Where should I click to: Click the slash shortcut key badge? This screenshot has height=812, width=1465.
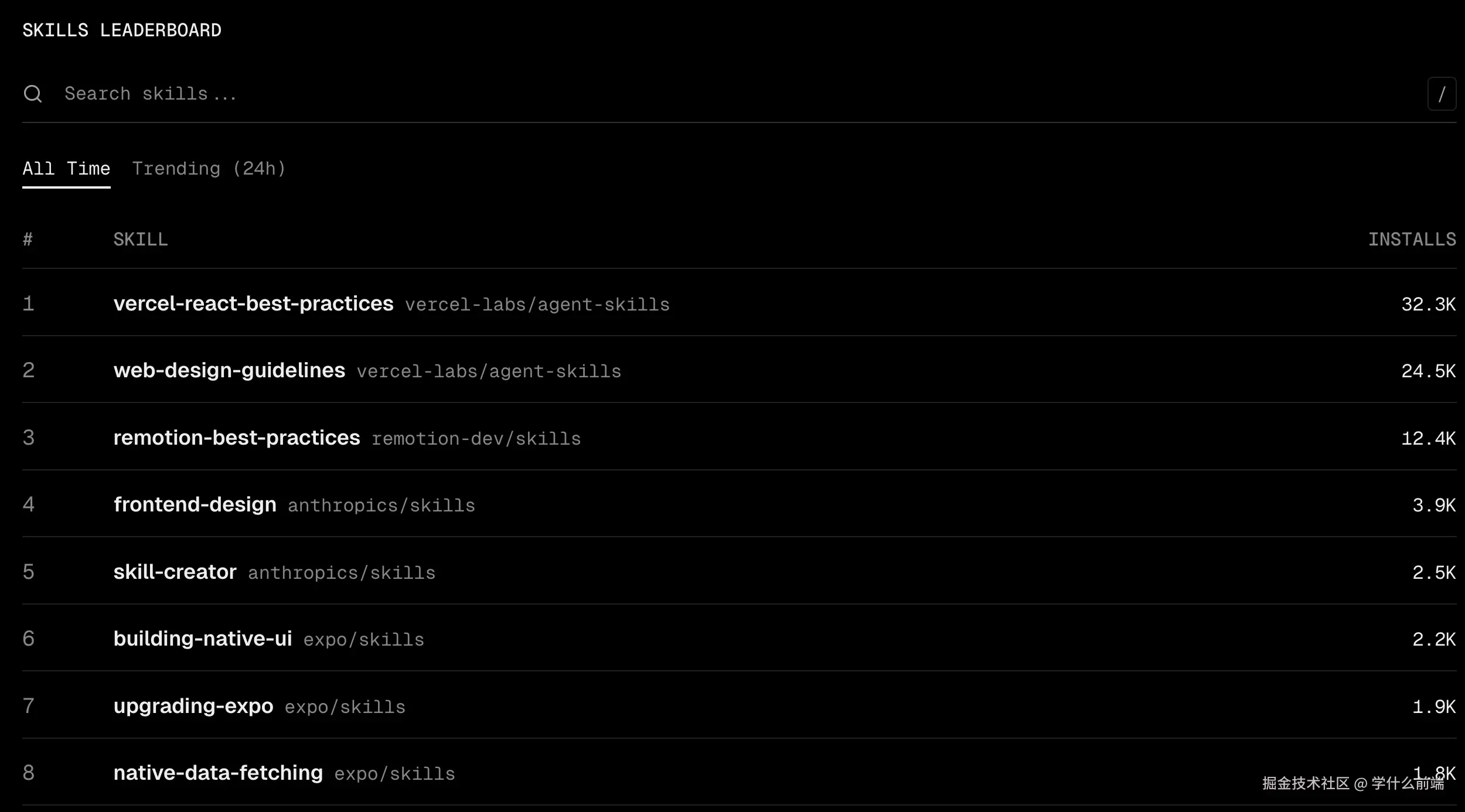(x=1441, y=94)
